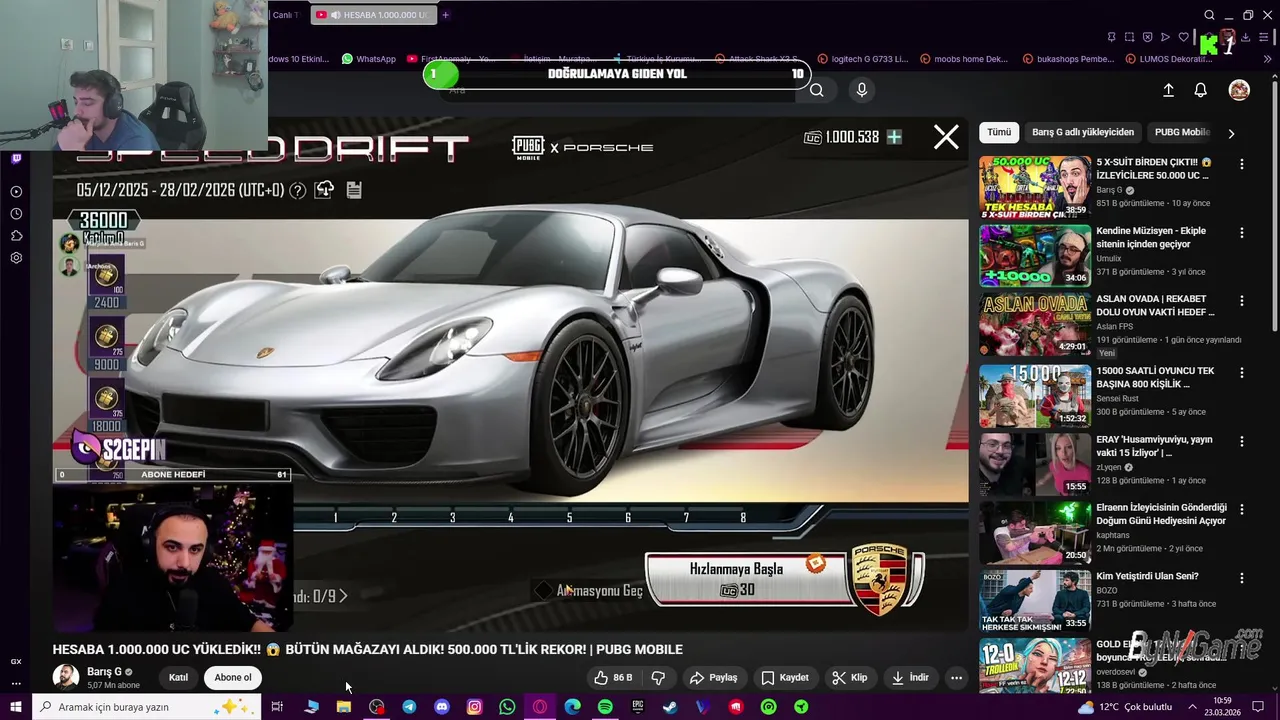Open Telegram from the taskbar

pos(409,707)
